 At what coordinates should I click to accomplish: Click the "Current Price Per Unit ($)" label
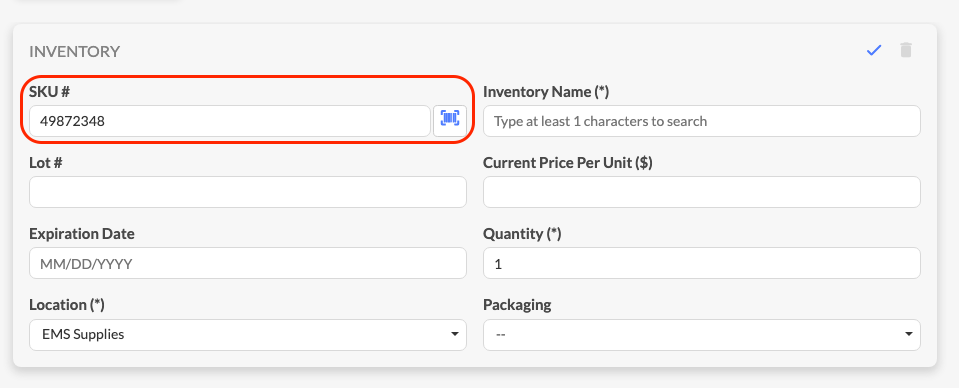568,163
